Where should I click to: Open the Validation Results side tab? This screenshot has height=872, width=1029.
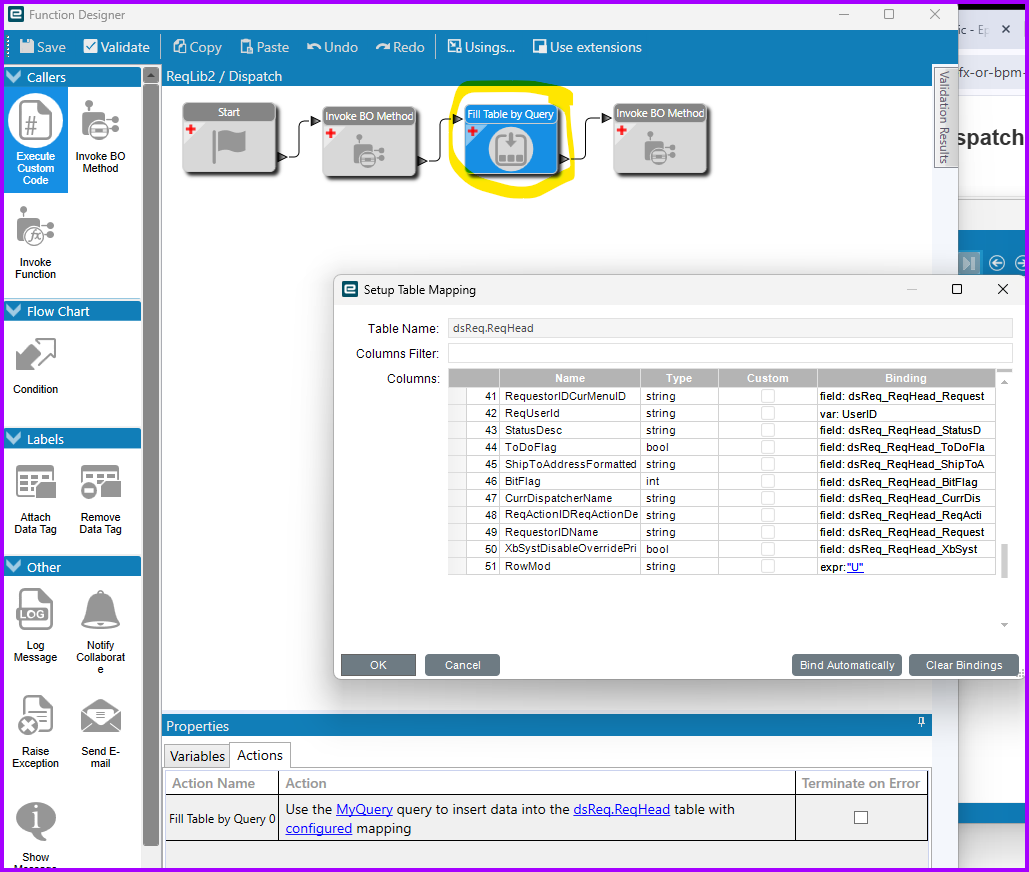pyautogui.click(x=943, y=118)
